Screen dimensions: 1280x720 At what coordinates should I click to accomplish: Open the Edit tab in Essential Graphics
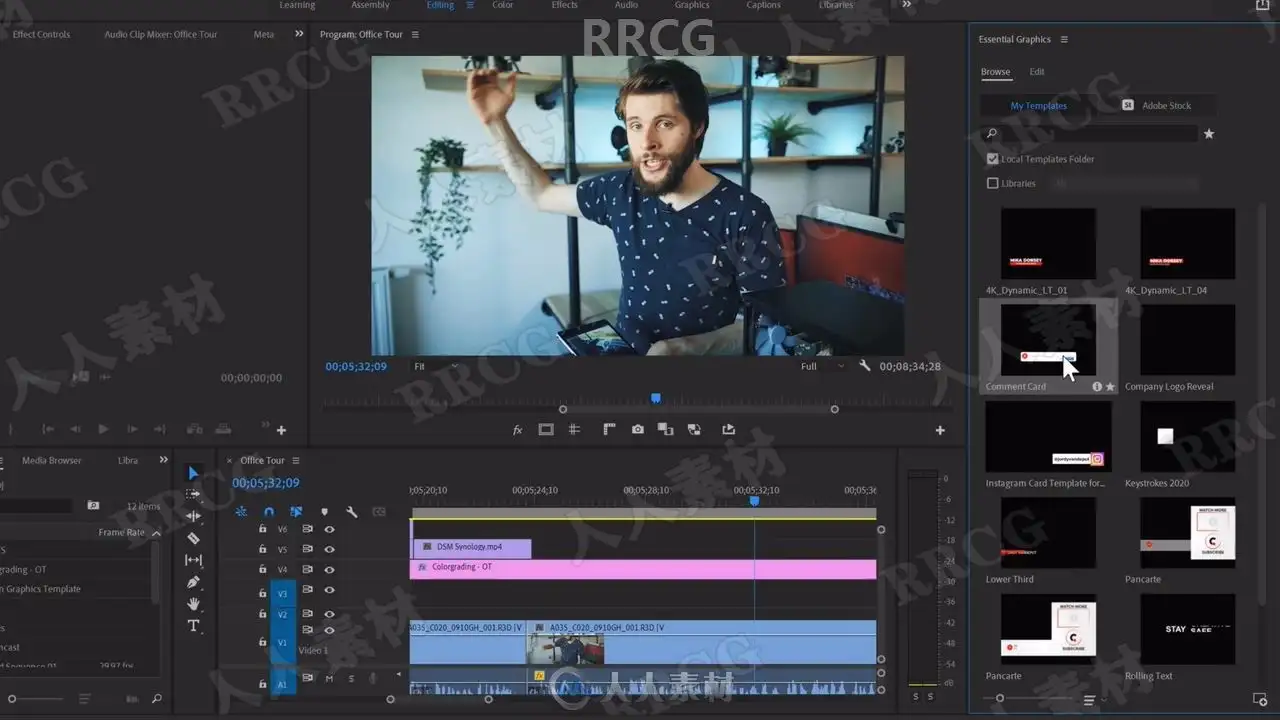pos(1037,72)
